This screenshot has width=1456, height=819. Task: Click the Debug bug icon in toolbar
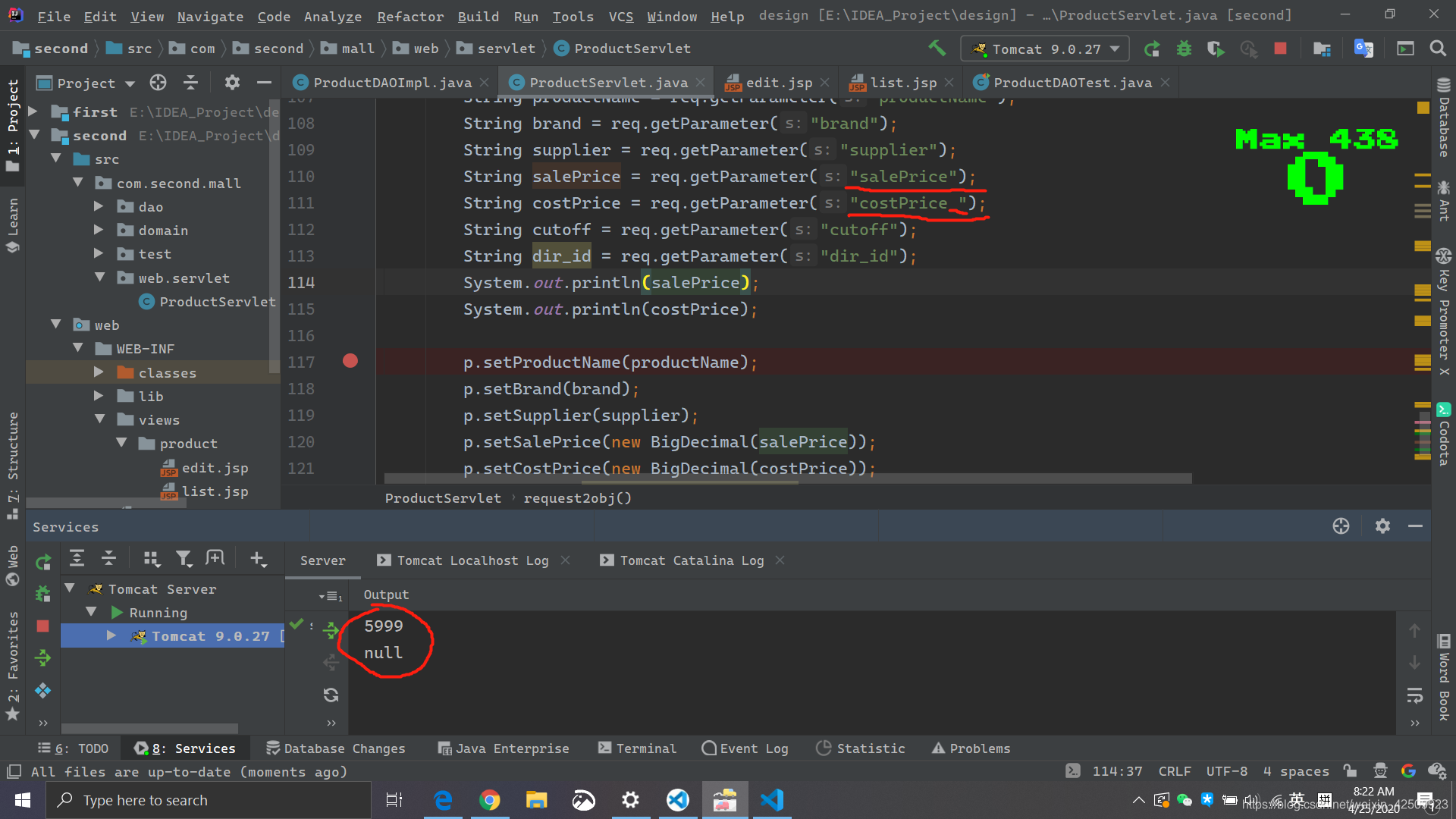(x=1184, y=49)
